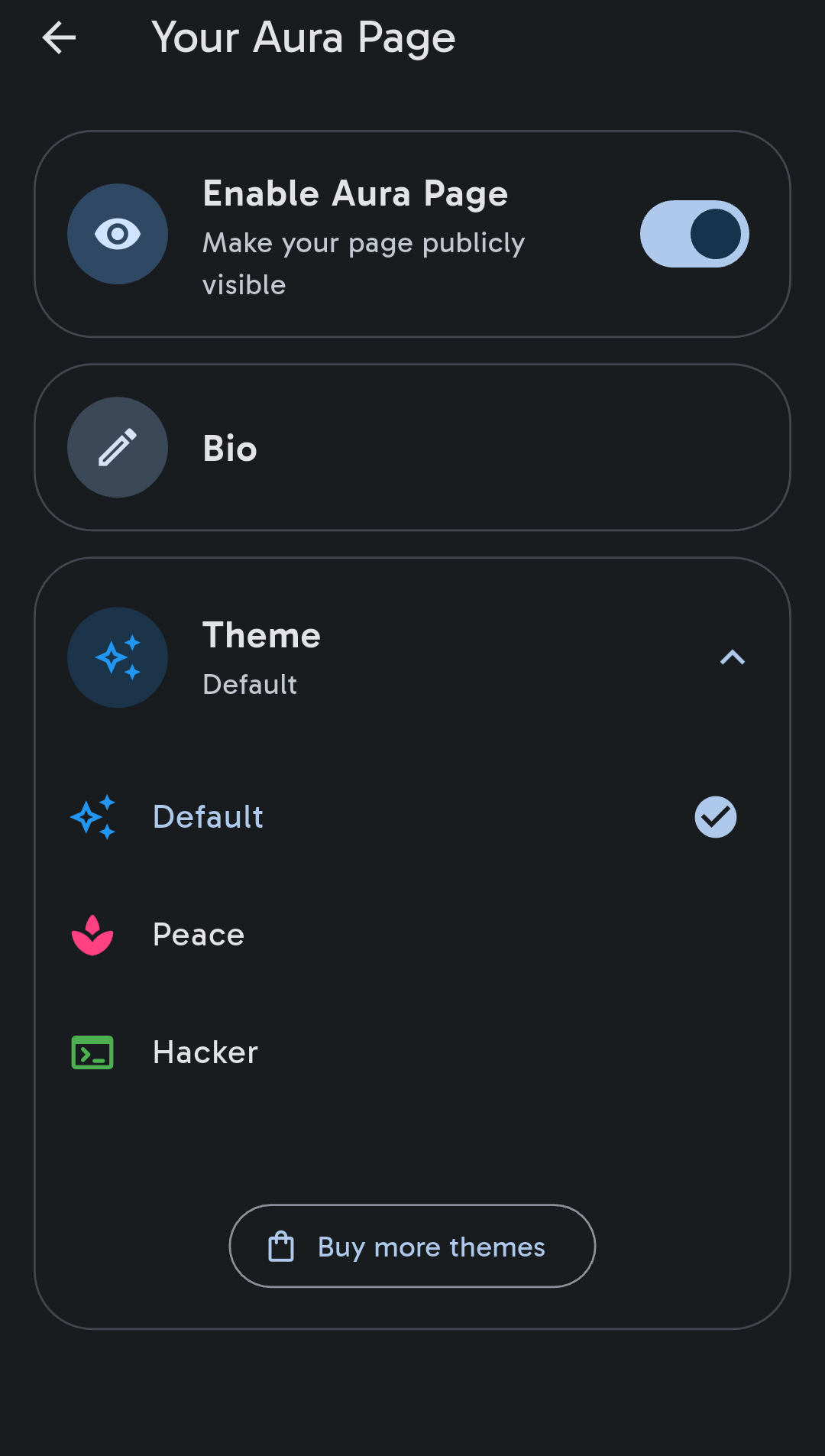Click the eye icon for Aura Page
The height and width of the screenshot is (1456, 825).
pyautogui.click(x=118, y=234)
